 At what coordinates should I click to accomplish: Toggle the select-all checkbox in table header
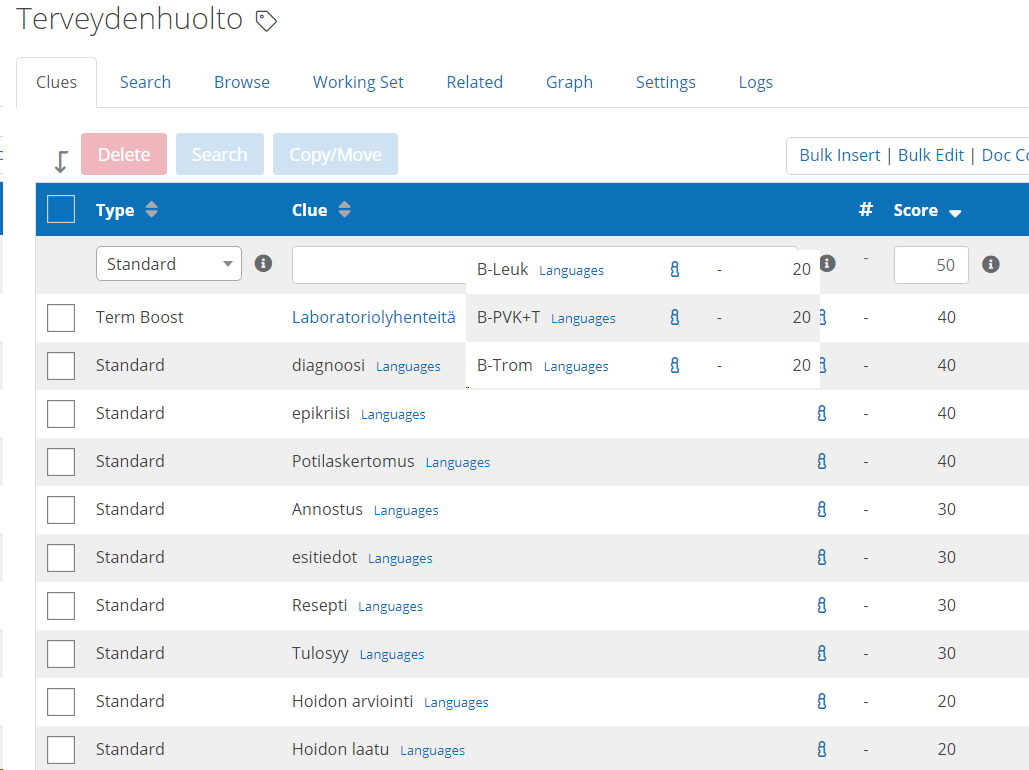[61, 209]
